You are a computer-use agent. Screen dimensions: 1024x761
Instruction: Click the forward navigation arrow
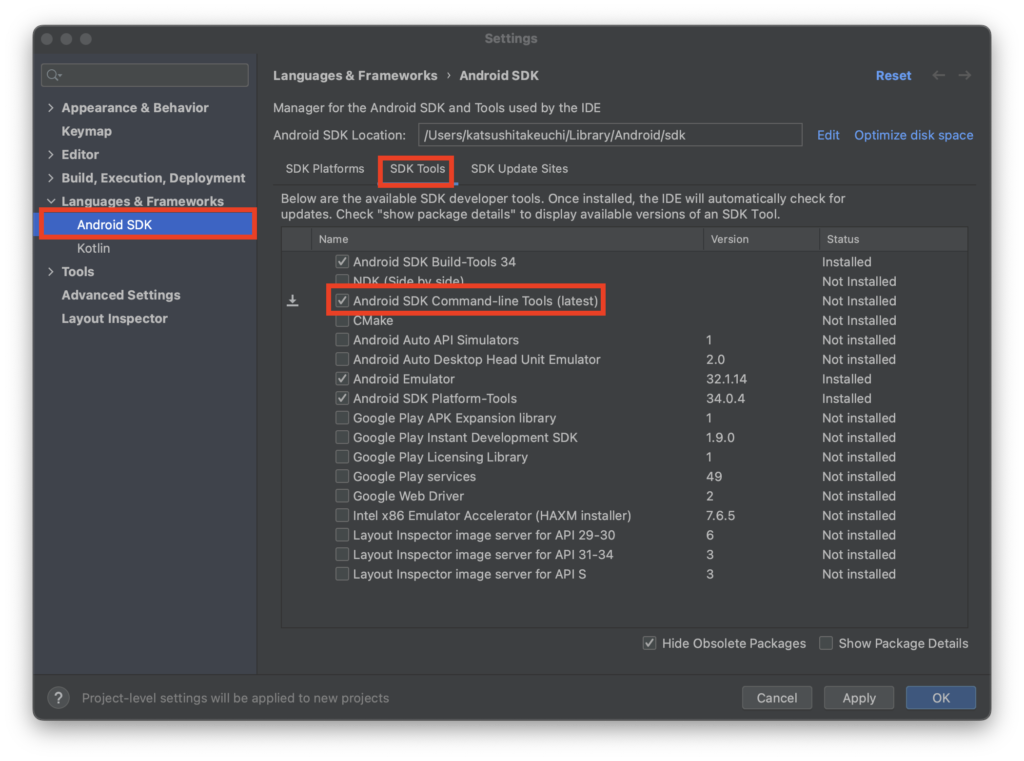tap(965, 76)
